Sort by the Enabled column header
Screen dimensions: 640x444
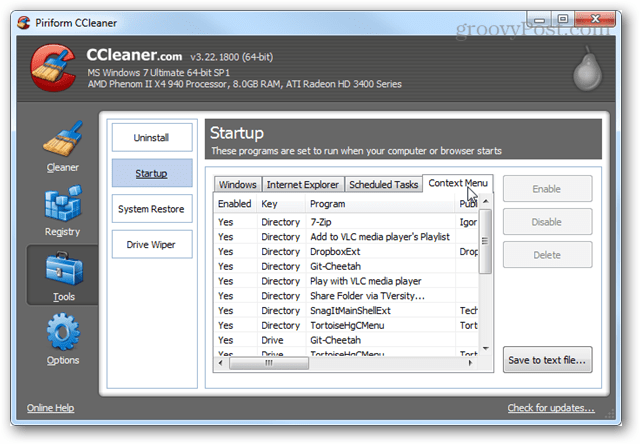tap(235, 204)
